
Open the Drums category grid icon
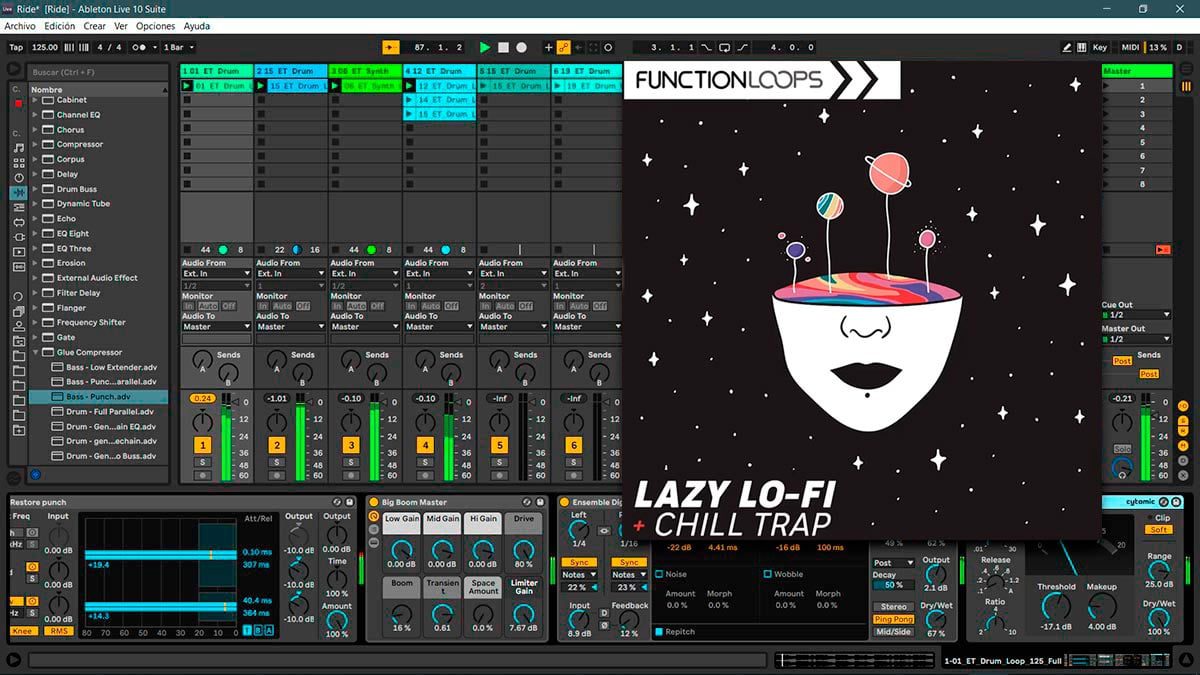click(18, 163)
